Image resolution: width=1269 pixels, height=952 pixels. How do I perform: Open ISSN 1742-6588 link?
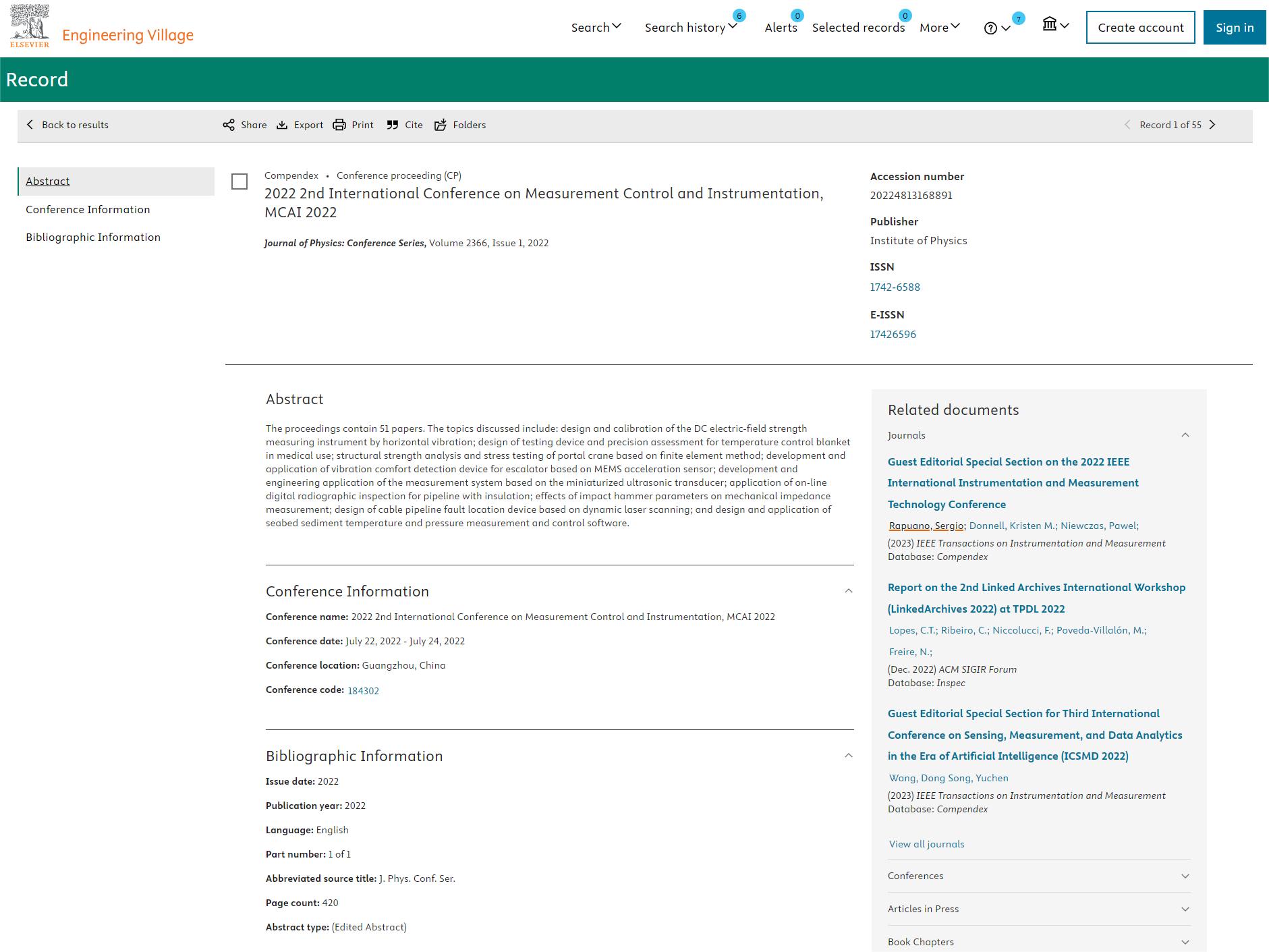click(x=895, y=287)
